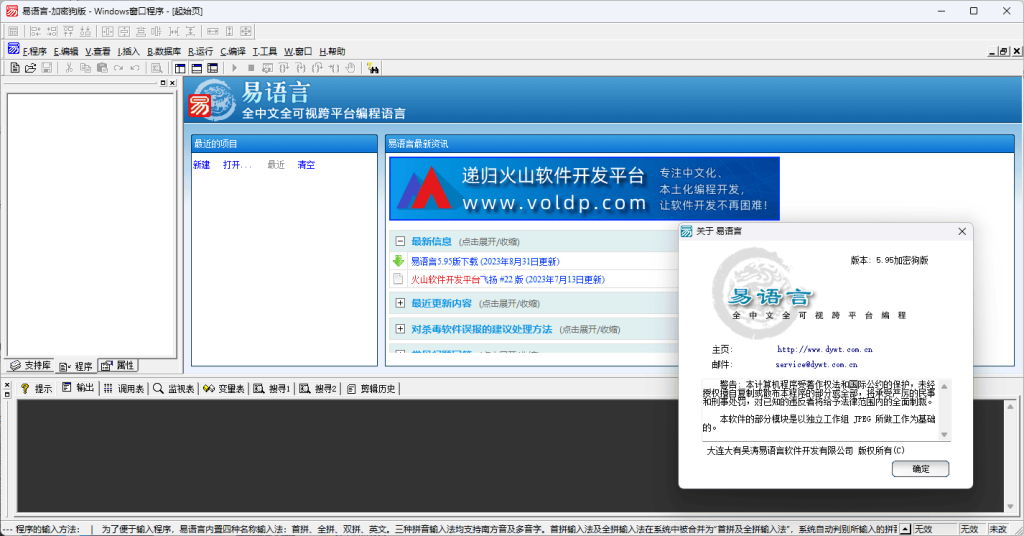Toggle the work-panel layout toolbar icon
1024x536 pixels.
click(180, 68)
